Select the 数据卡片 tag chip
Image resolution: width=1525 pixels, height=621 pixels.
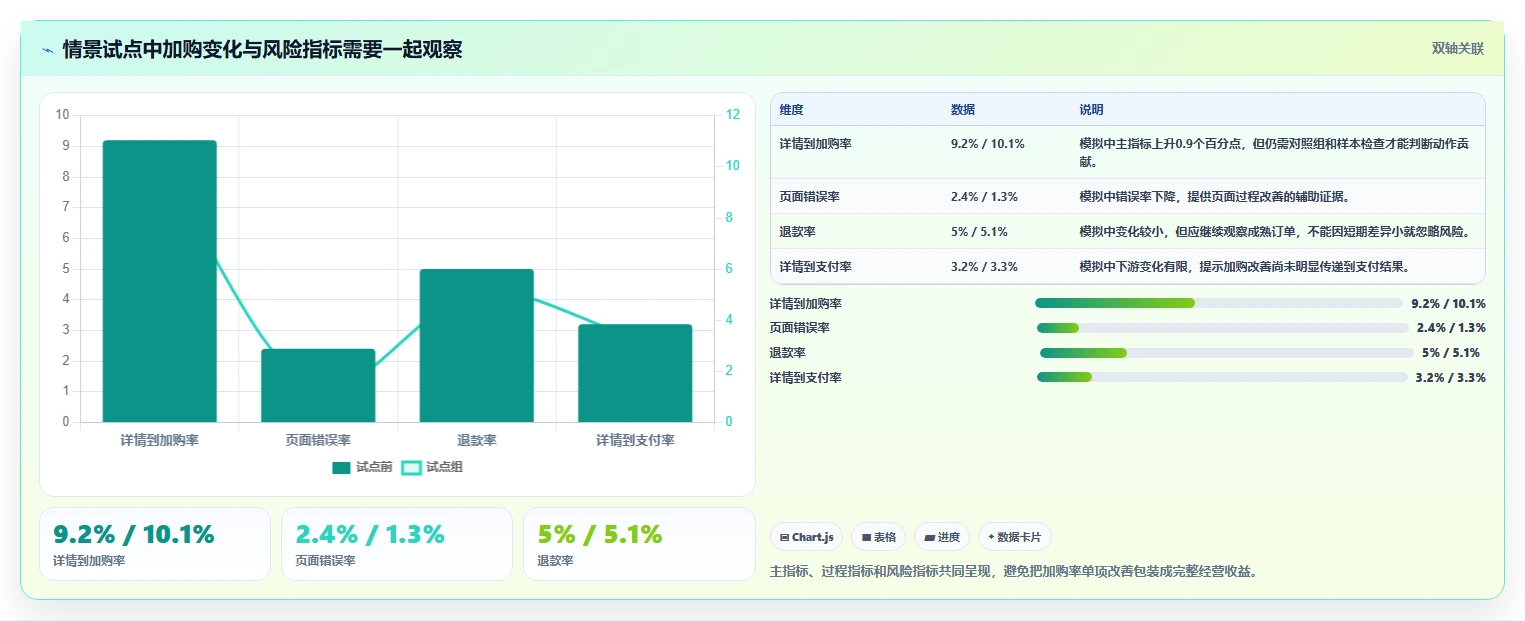(1014, 537)
